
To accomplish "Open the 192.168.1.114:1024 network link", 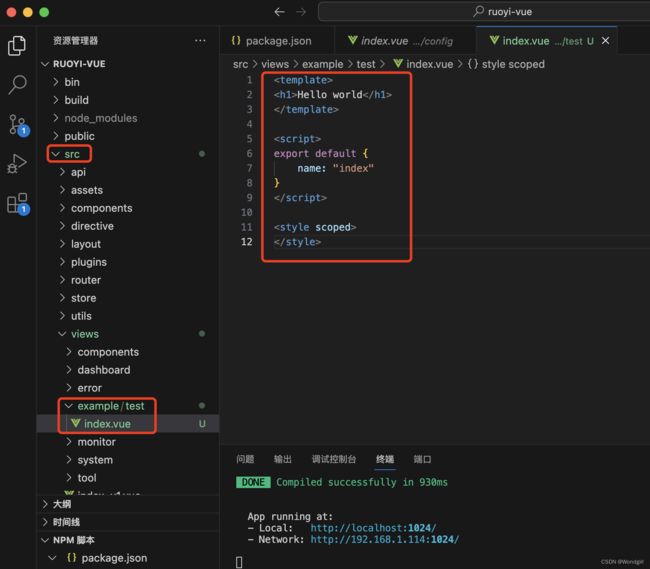I will tap(385, 539).
